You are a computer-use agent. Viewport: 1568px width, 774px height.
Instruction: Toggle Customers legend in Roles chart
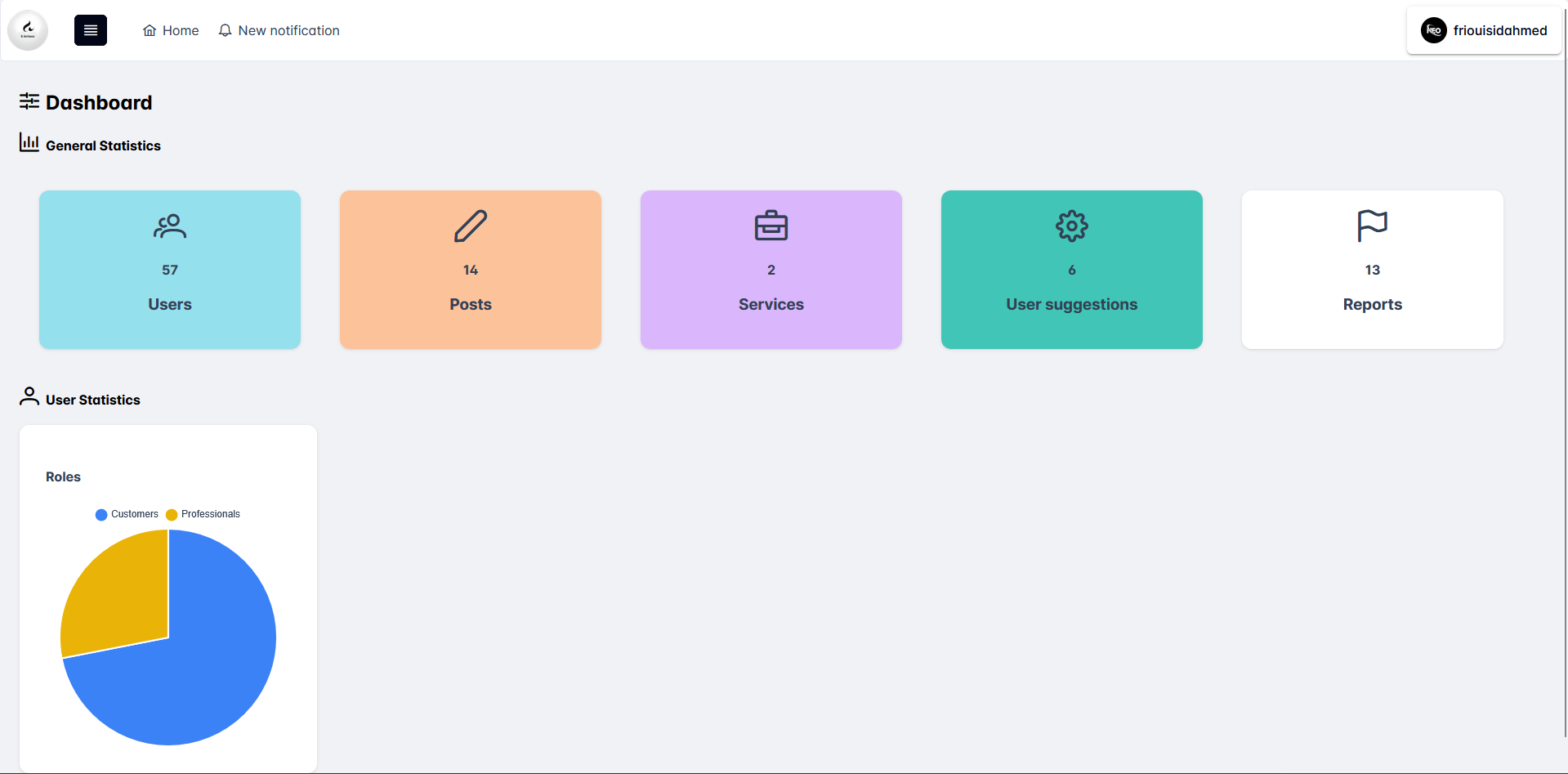pyautogui.click(x=127, y=514)
